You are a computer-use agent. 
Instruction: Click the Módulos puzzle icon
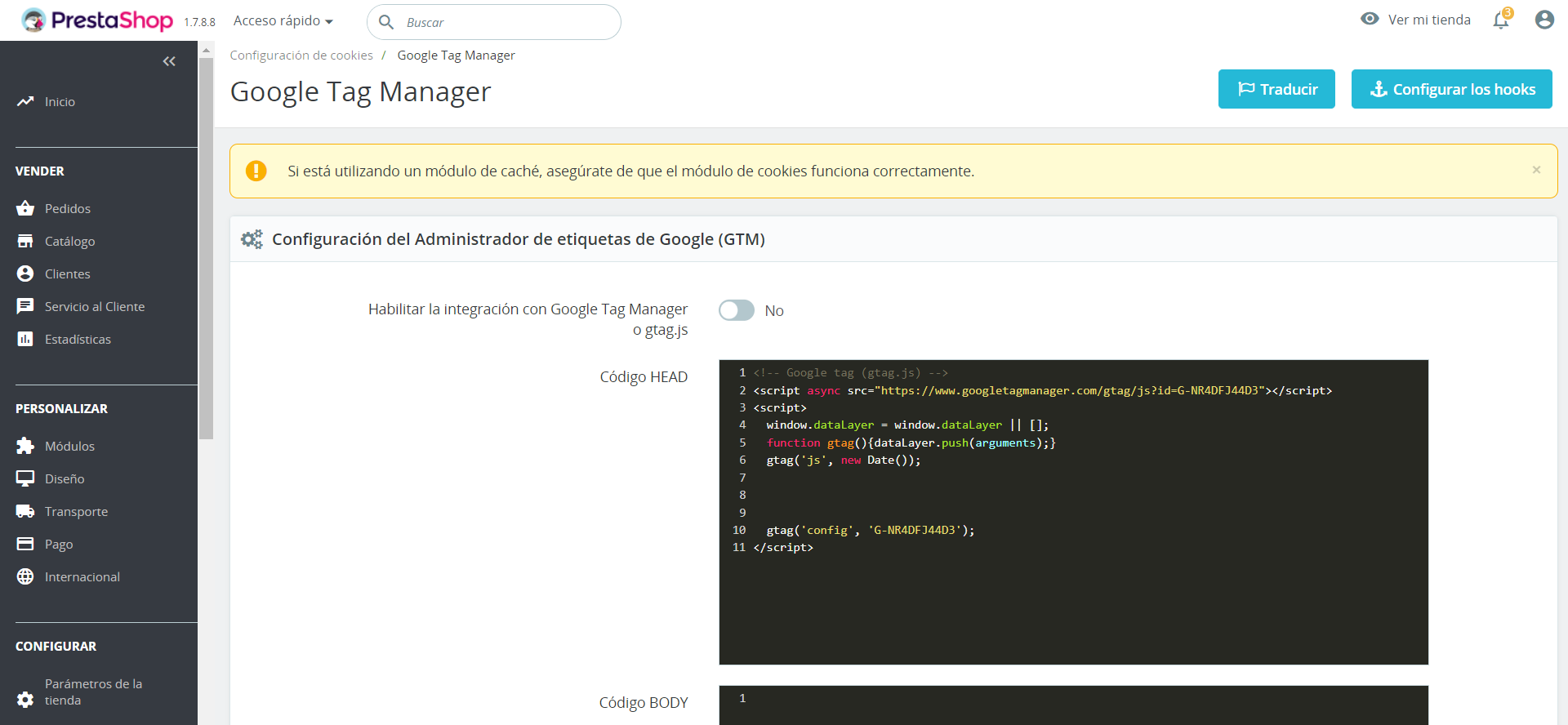tap(25, 446)
